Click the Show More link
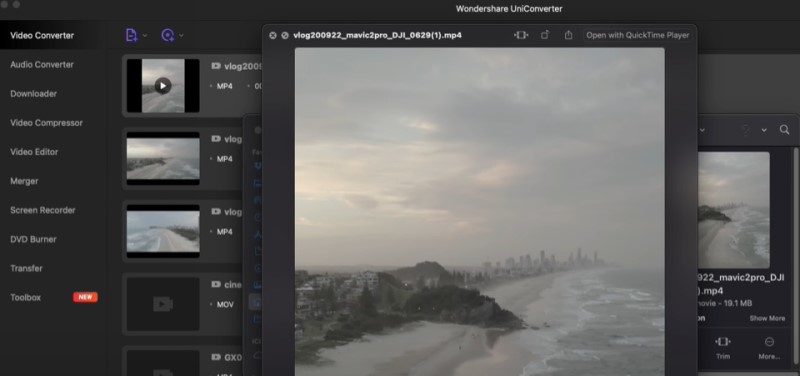Viewport: 800px width, 376px height. [x=767, y=318]
